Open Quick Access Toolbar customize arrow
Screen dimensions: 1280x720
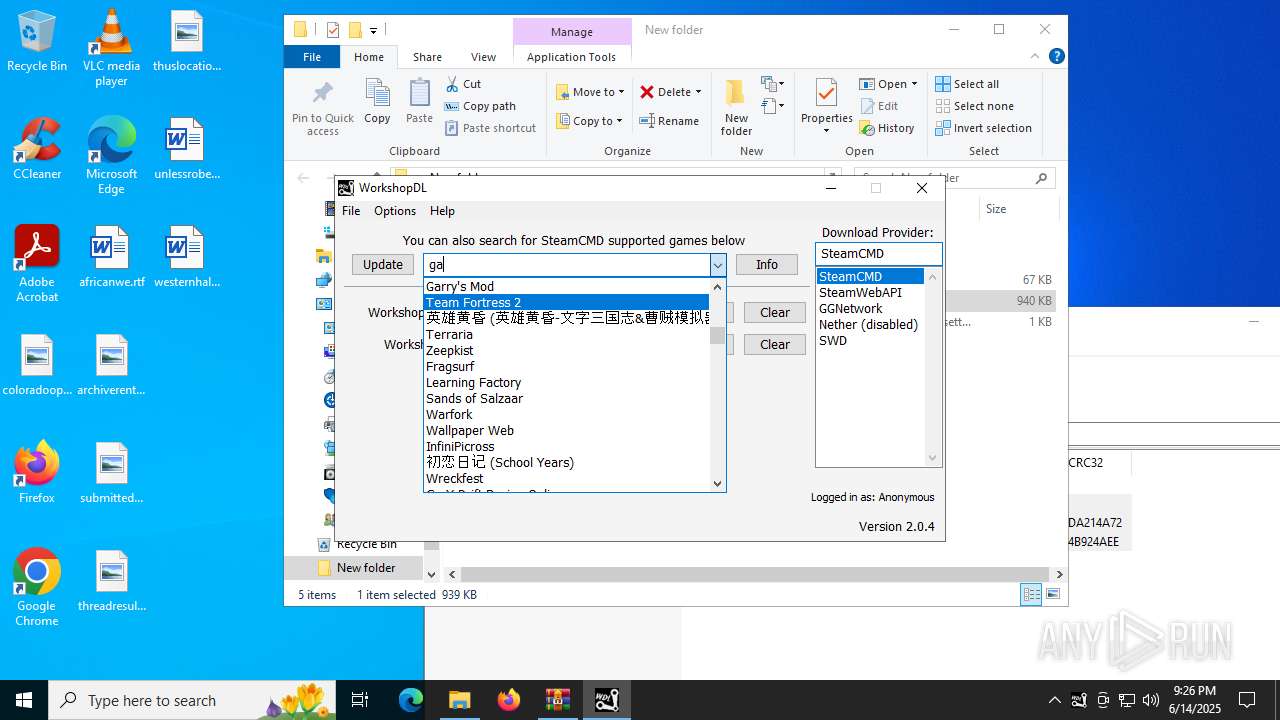coord(374,30)
